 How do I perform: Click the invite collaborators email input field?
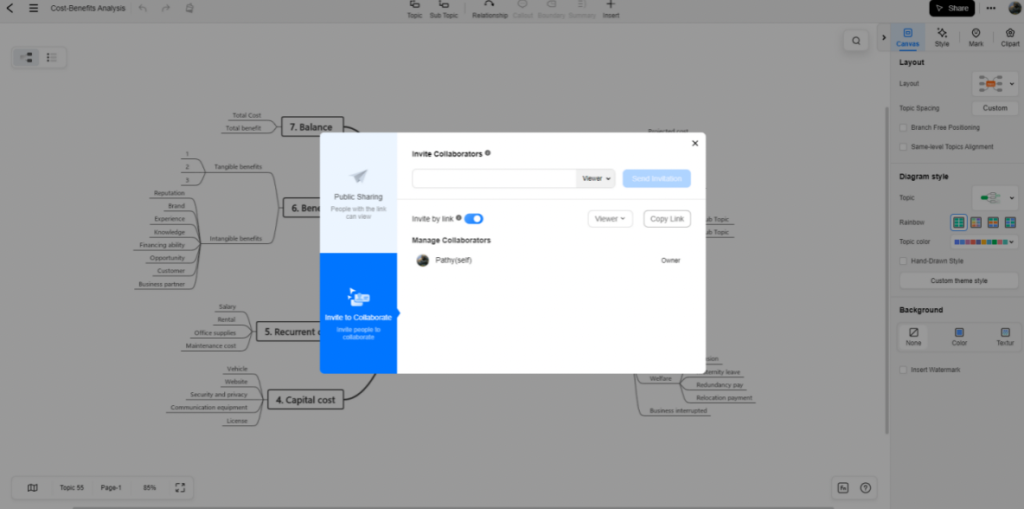(x=494, y=179)
